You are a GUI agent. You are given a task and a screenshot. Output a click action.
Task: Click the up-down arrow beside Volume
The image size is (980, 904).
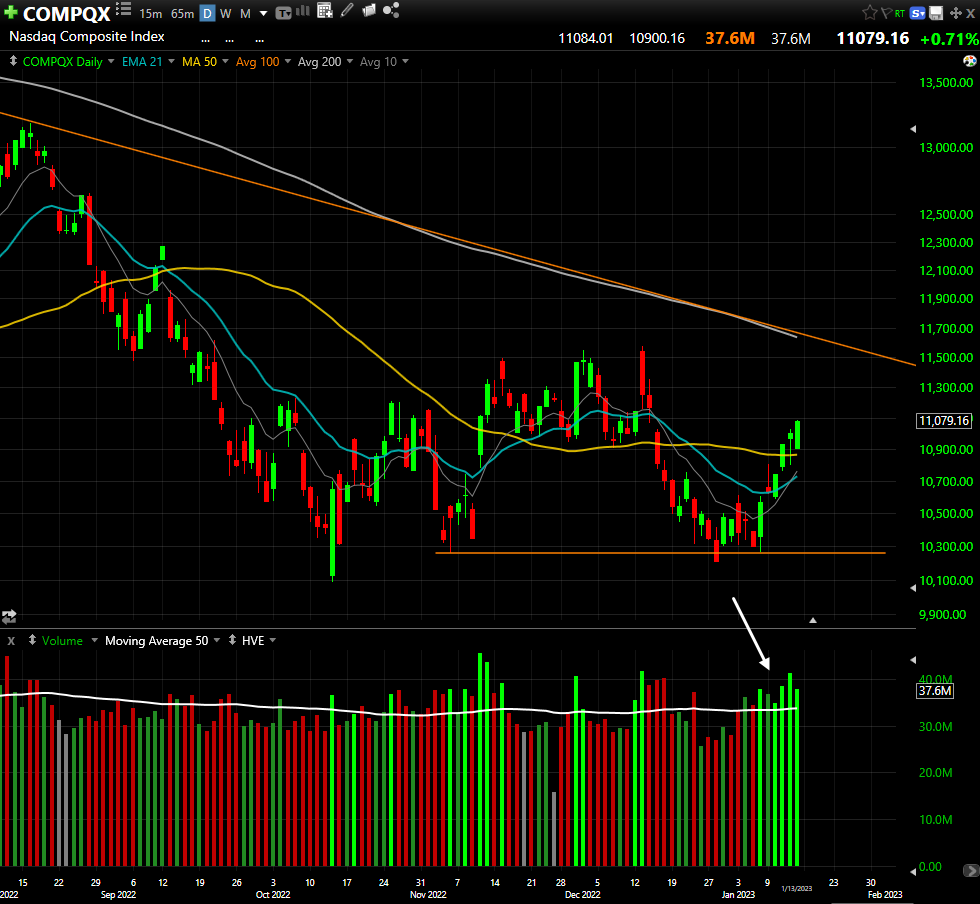pyautogui.click(x=32, y=640)
